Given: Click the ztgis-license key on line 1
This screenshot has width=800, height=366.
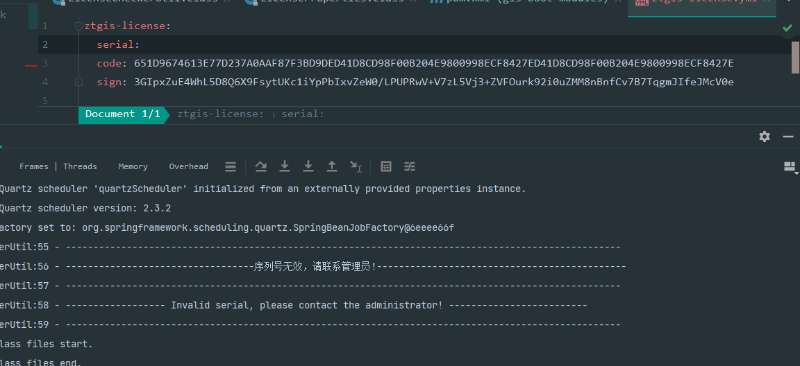Looking at the screenshot, I should [124, 26].
